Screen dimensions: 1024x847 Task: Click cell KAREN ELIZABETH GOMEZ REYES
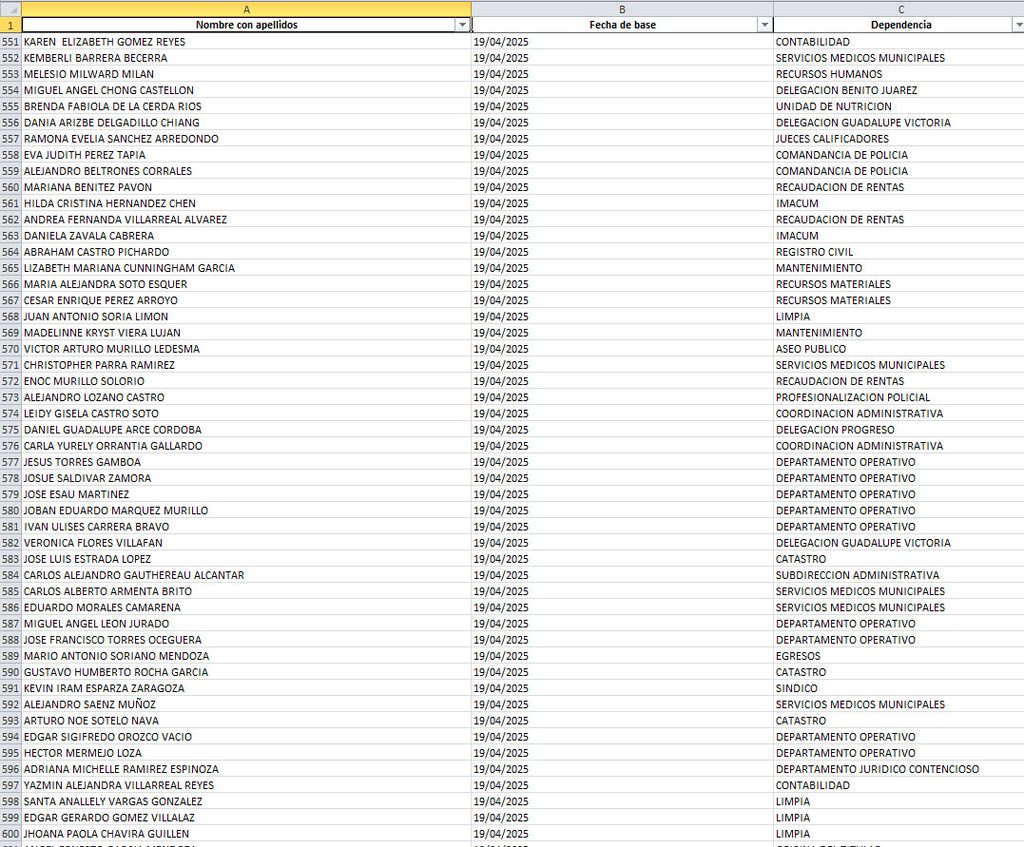pos(246,42)
